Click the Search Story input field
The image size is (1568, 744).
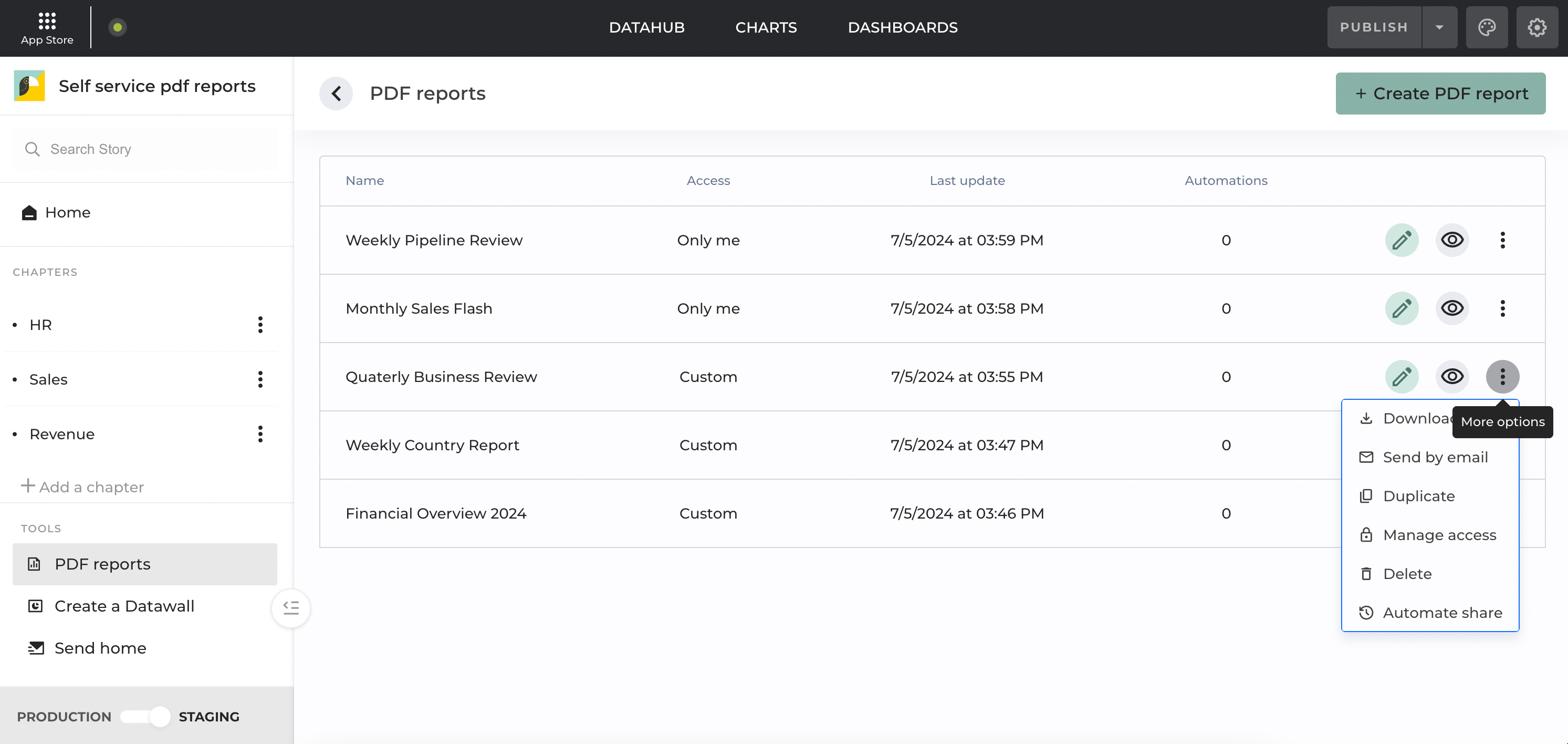tap(145, 149)
